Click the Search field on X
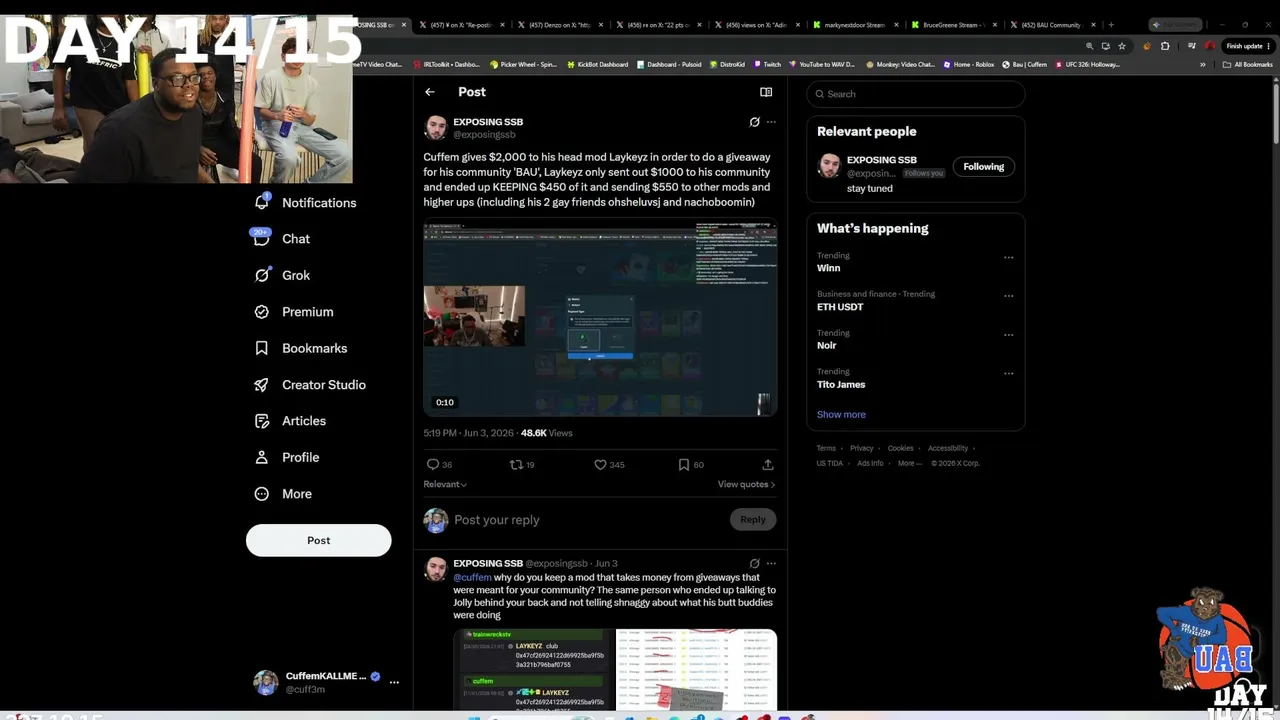 916,94
